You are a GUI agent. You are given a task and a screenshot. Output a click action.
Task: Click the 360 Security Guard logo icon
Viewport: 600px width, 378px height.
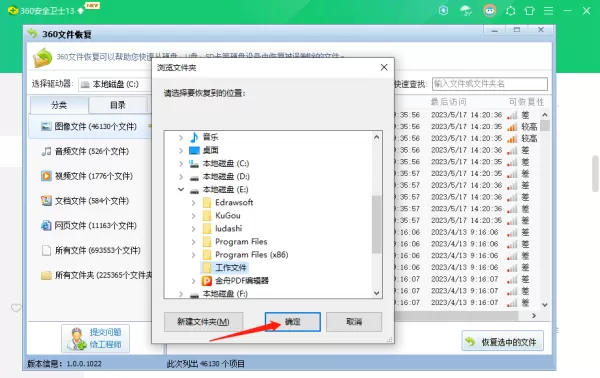[x=13, y=10]
